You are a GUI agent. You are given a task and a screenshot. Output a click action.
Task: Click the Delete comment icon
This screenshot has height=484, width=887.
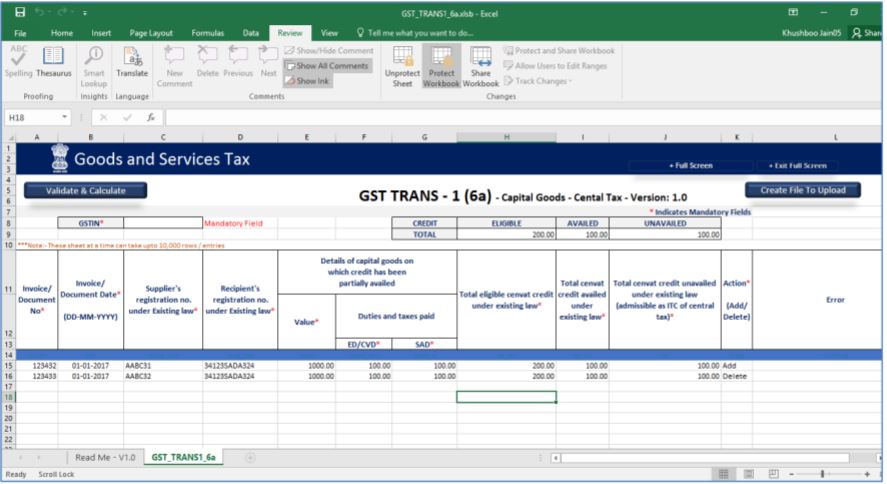[x=208, y=61]
